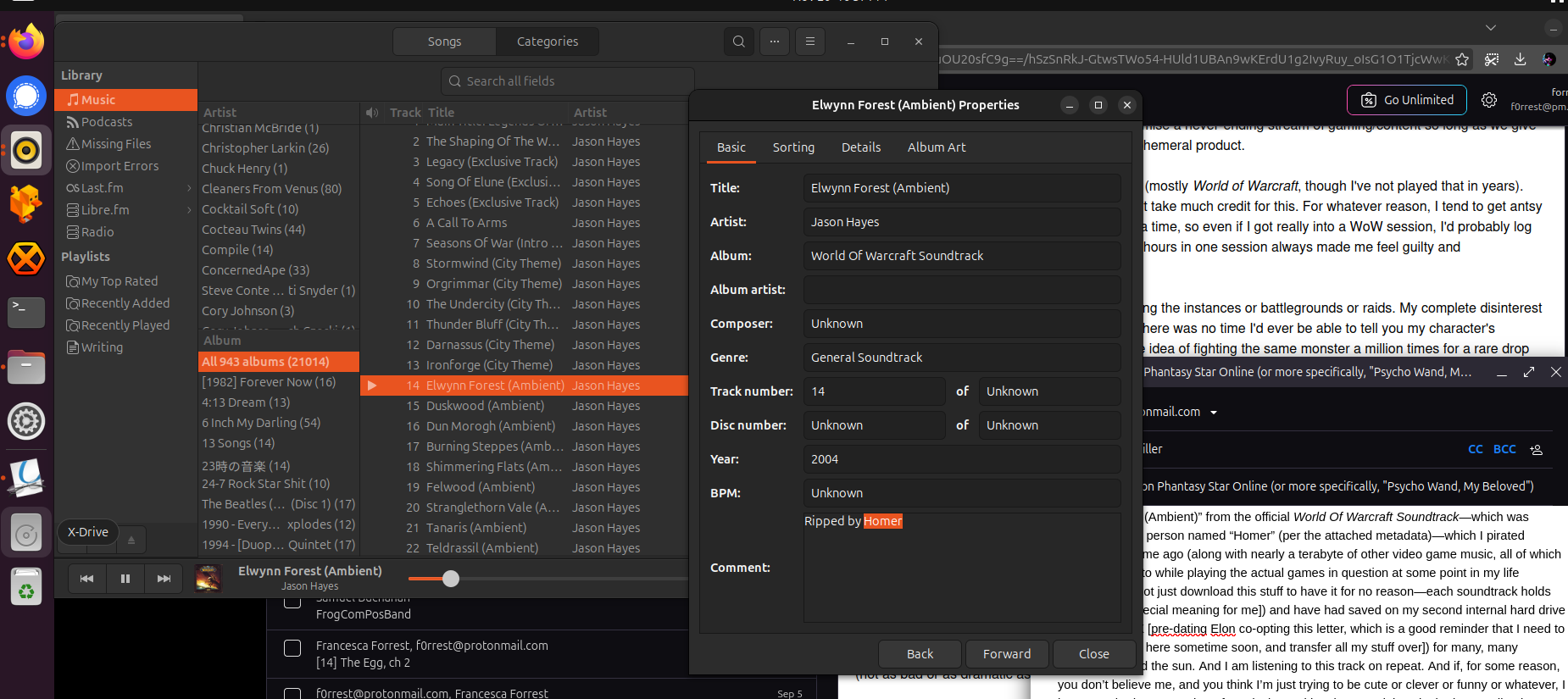
Task: Click the Search all fields box
Action: click(568, 81)
